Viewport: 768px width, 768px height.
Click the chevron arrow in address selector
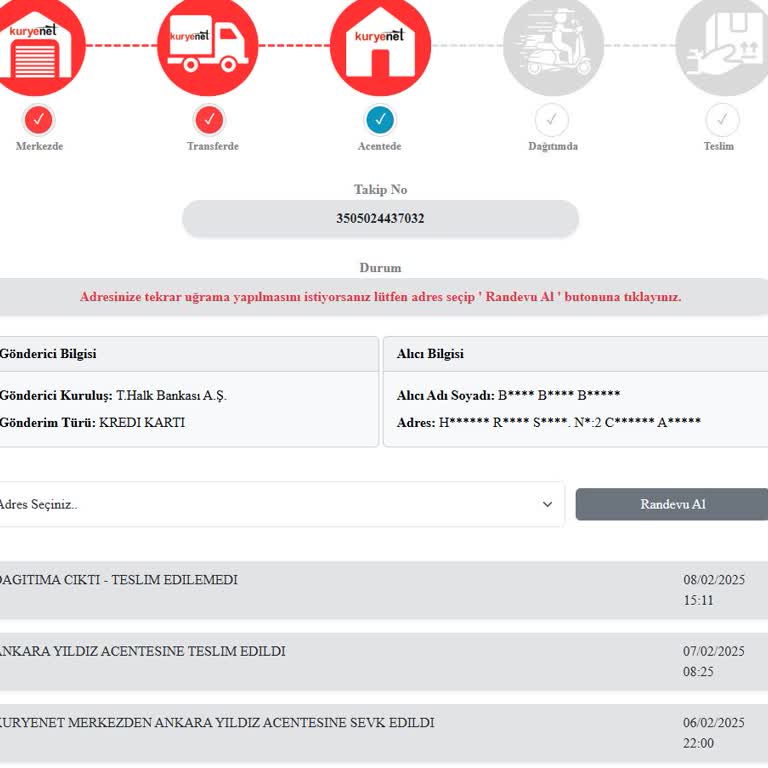coord(547,504)
